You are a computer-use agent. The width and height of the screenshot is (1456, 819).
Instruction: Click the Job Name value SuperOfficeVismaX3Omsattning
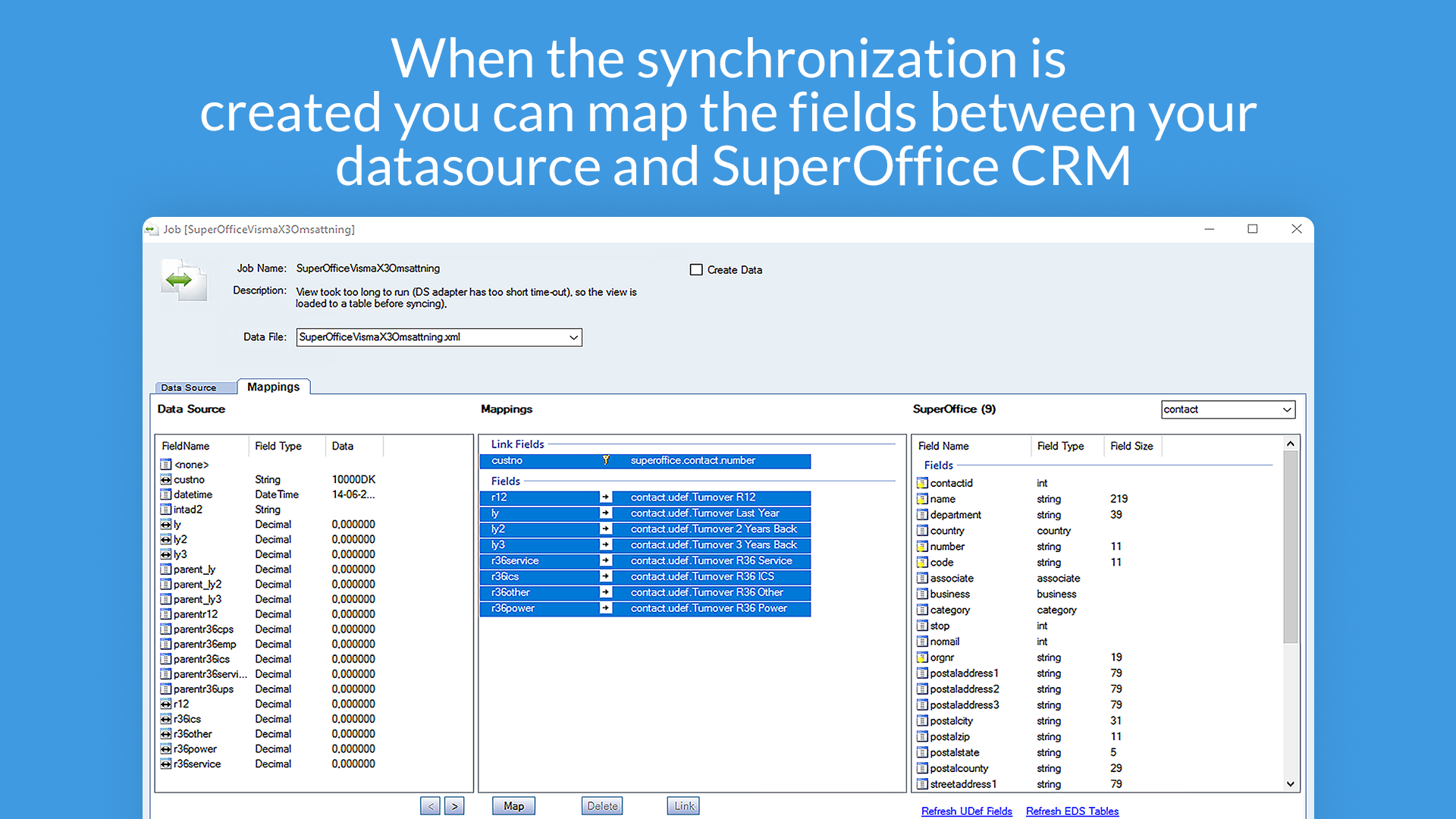[x=368, y=268]
